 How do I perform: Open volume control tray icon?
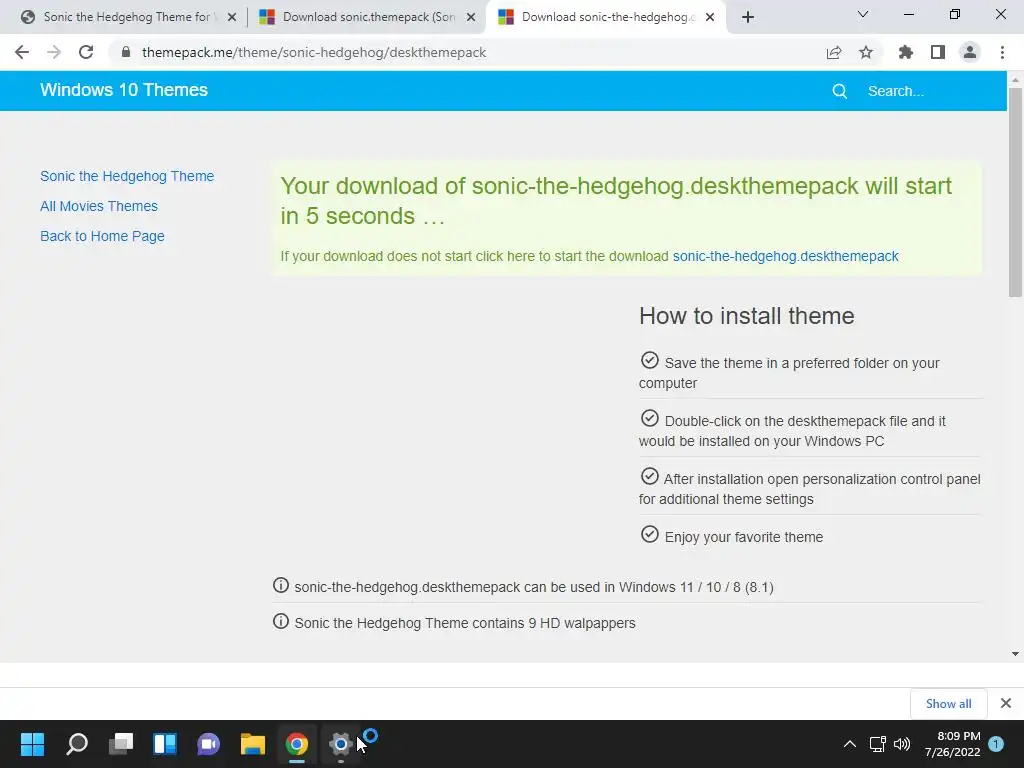(902, 744)
